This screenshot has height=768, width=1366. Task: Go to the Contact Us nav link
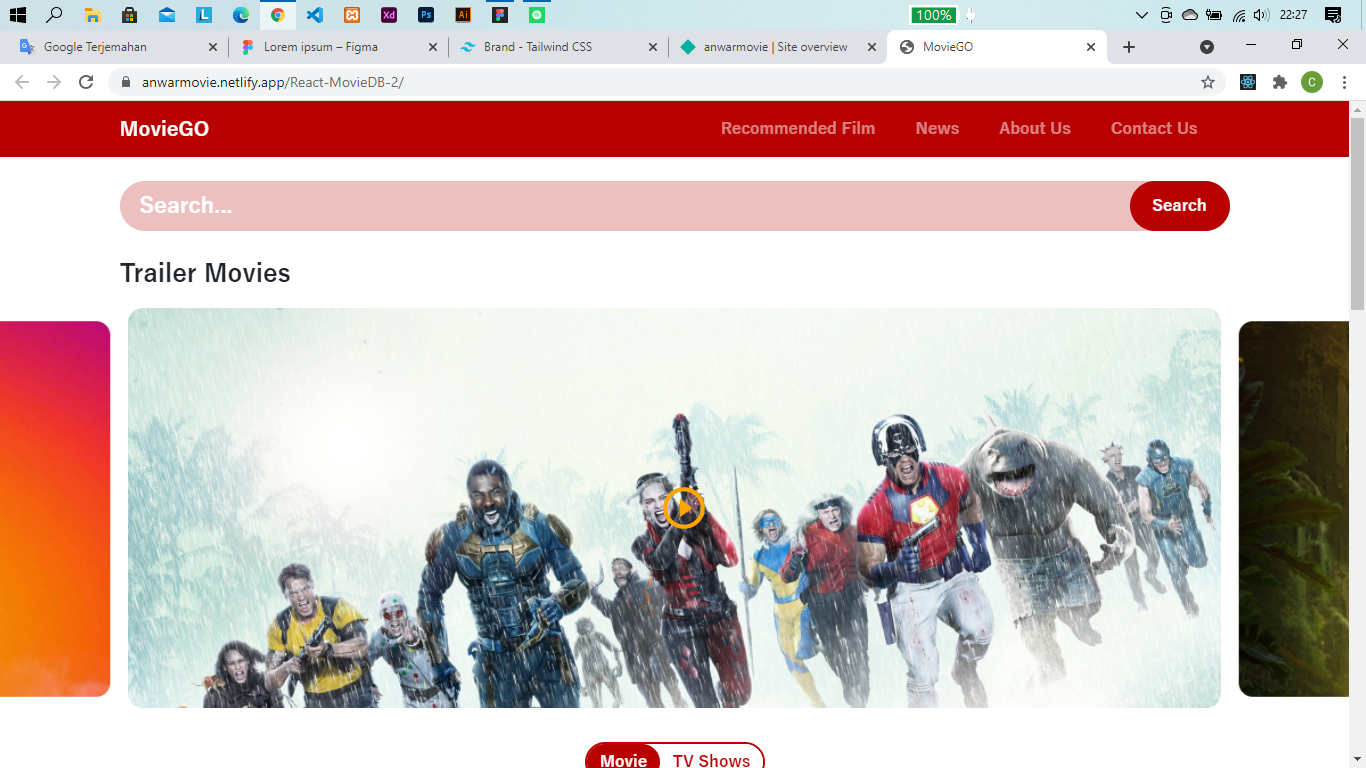(1153, 128)
